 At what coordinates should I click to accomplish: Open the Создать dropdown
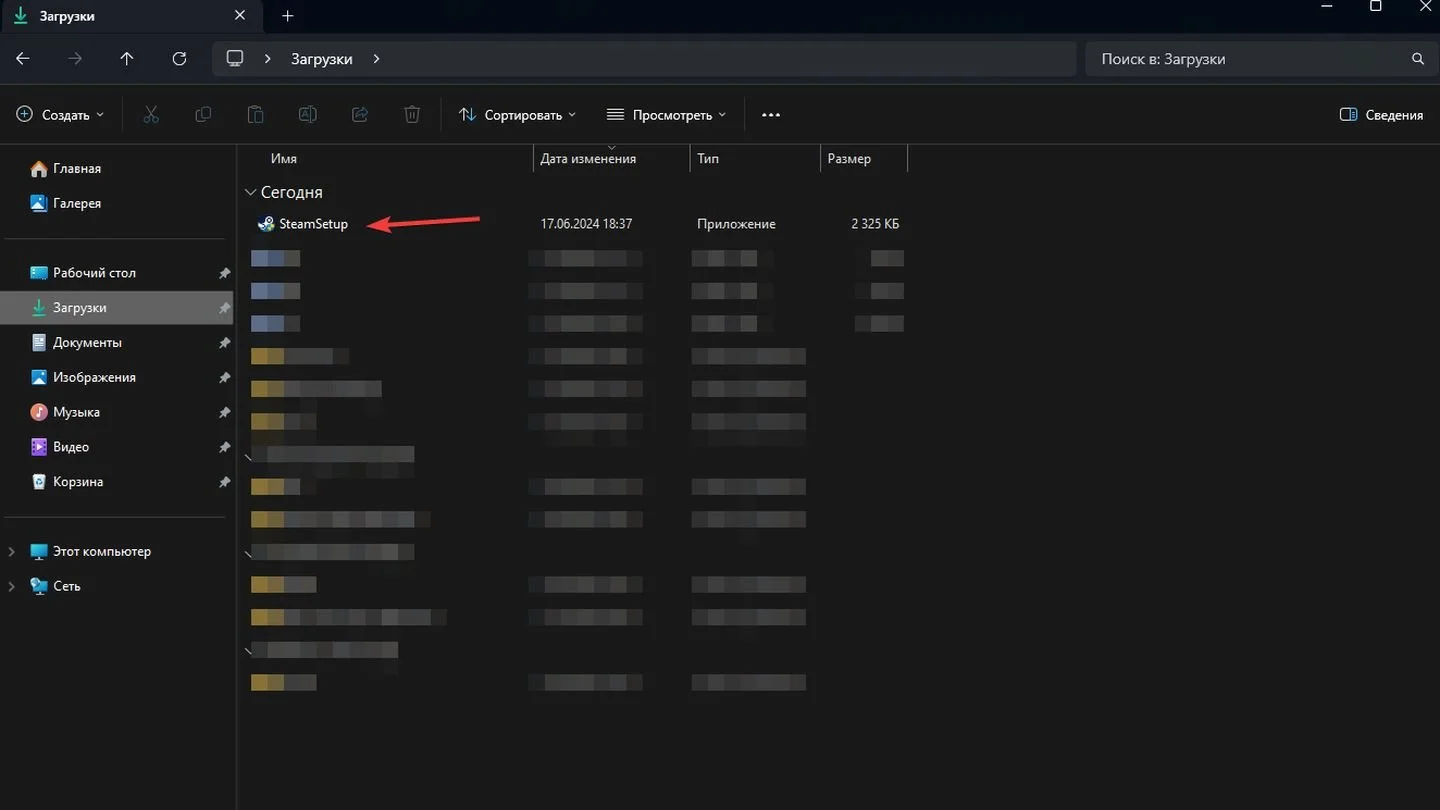coord(60,115)
